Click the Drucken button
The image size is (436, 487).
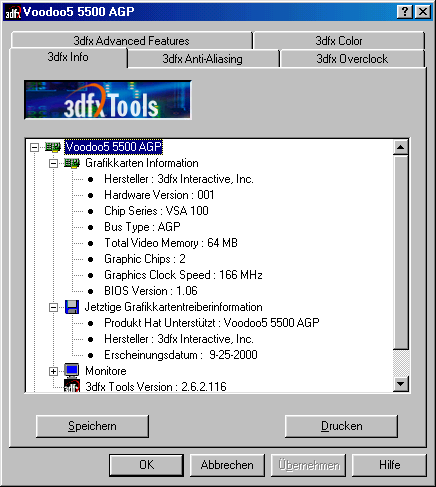pos(341,426)
